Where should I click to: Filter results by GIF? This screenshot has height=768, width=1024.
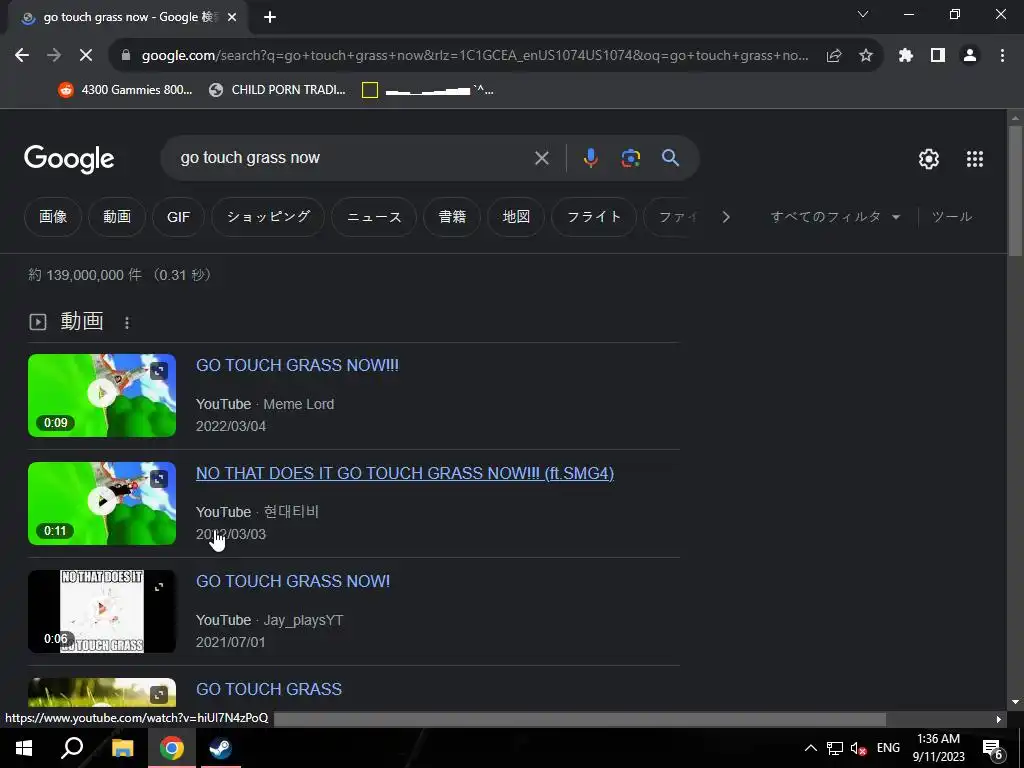tap(178, 217)
